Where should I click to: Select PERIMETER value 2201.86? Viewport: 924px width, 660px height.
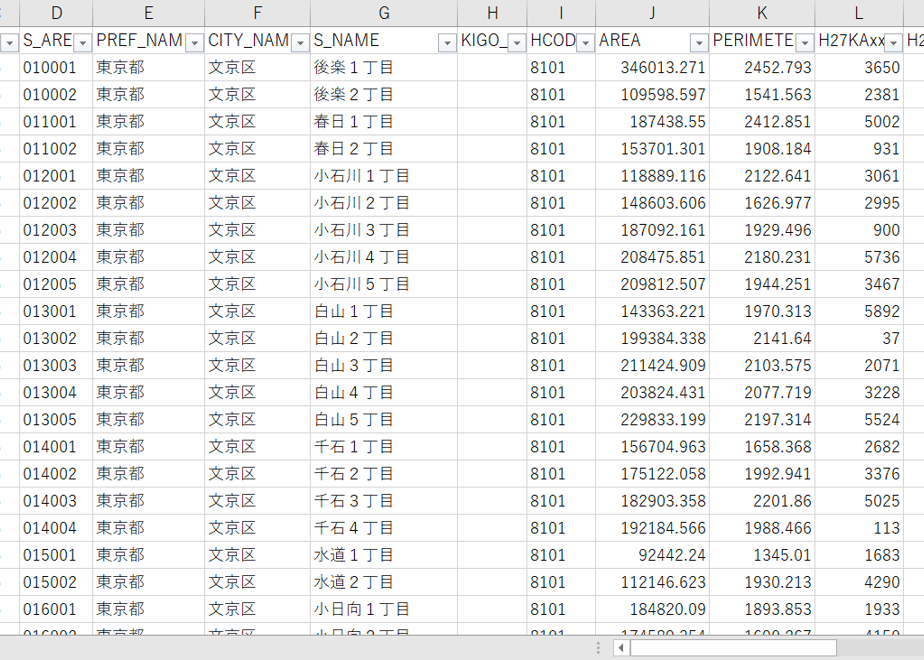(762, 501)
